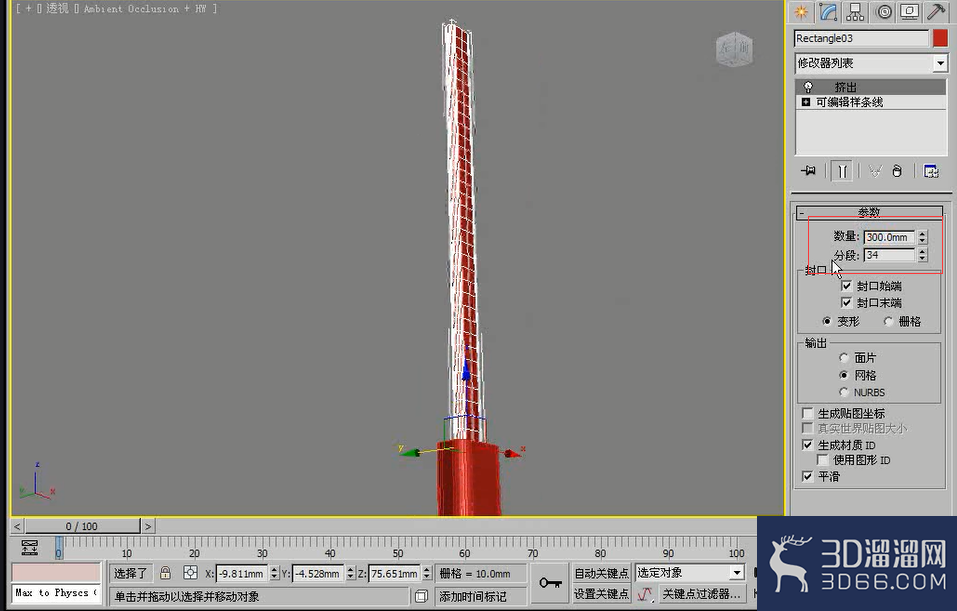Click the red X axis gizmo arrow
Viewport: 957px width, 611px height.
pyautogui.click(x=511, y=453)
